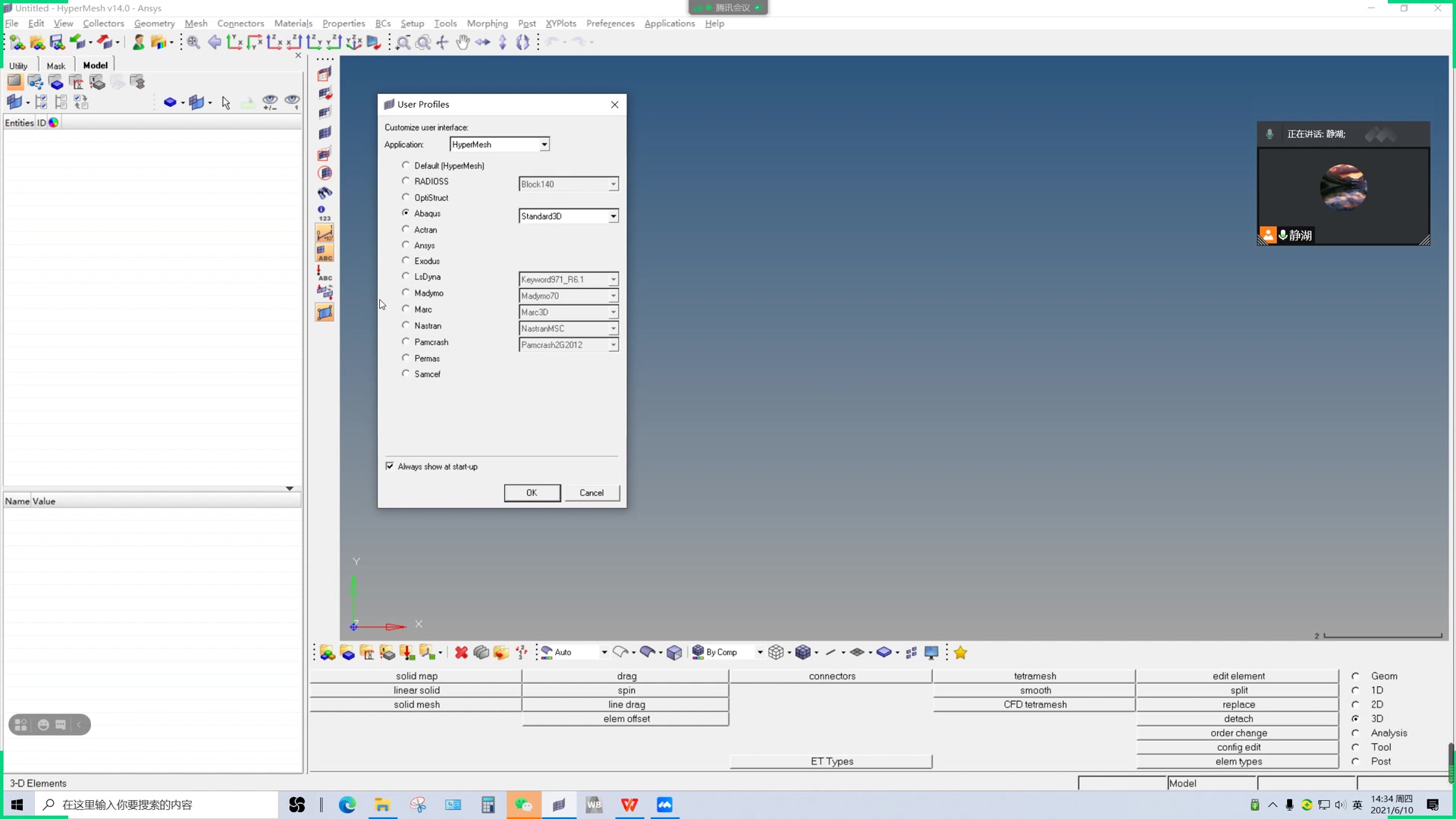Viewport: 1456px width, 819px height.
Task: Click the red X delete icon in bottom toolbar
Action: [461, 653]
